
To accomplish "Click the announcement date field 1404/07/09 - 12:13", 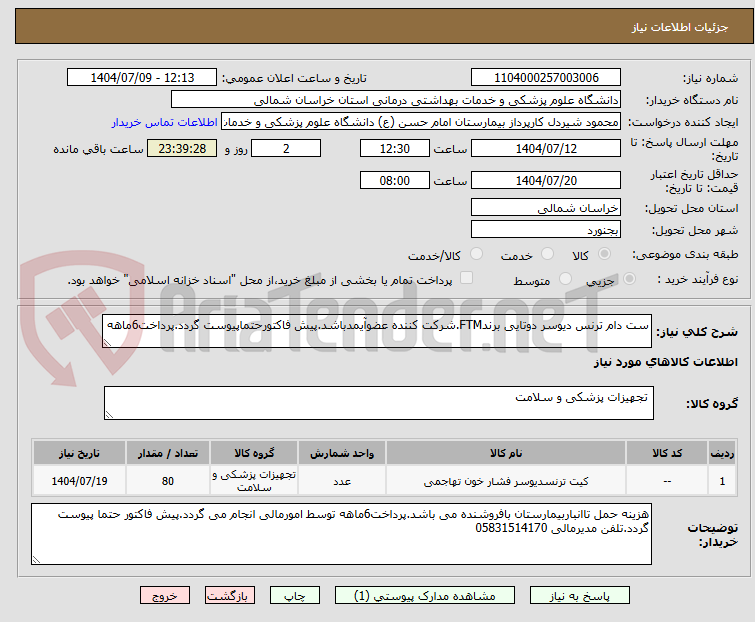I will click(x=142, y=78).
